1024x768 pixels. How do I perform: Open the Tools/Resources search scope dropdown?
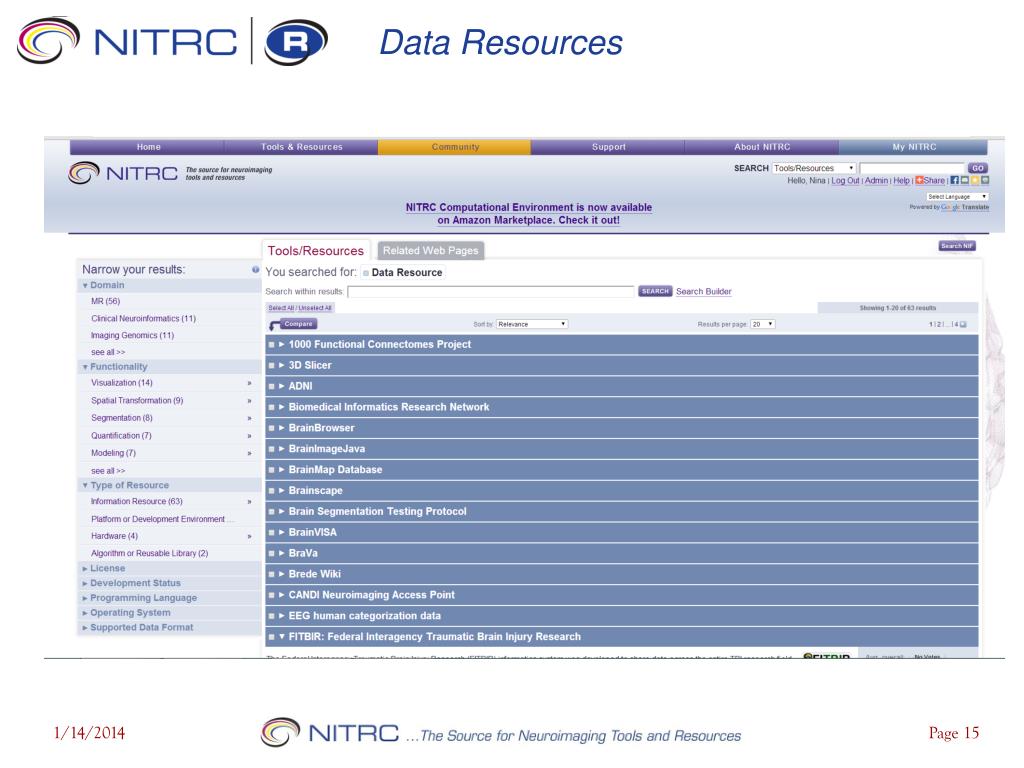pos(814,168)
